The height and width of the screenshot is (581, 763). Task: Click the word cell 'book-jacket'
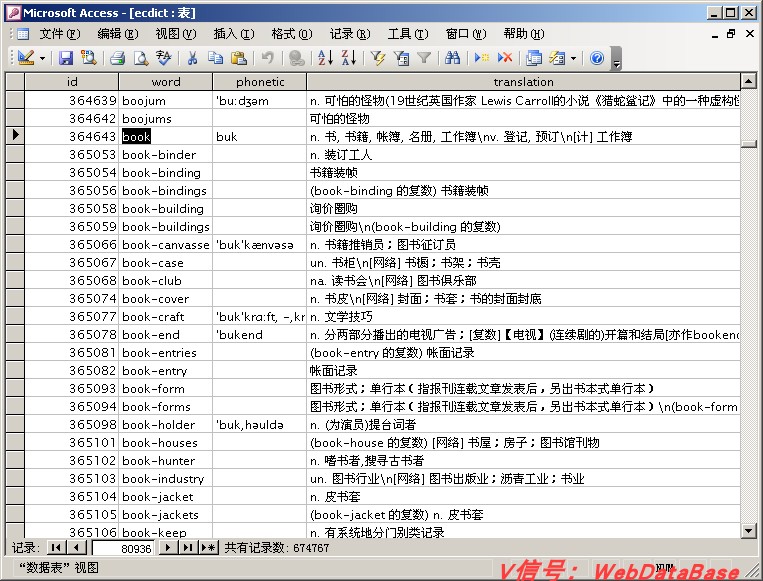(165, 496)
